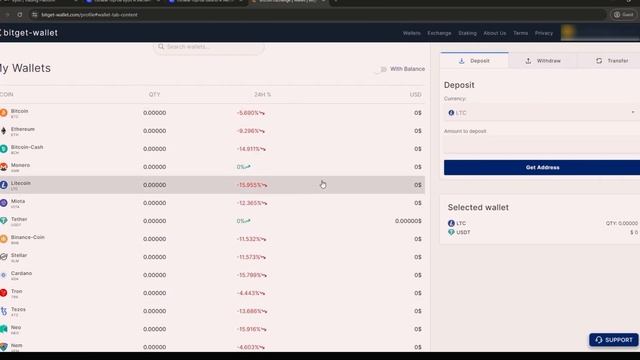
Task: Click the USDT icon in Selected wallet
Action: 451,232
